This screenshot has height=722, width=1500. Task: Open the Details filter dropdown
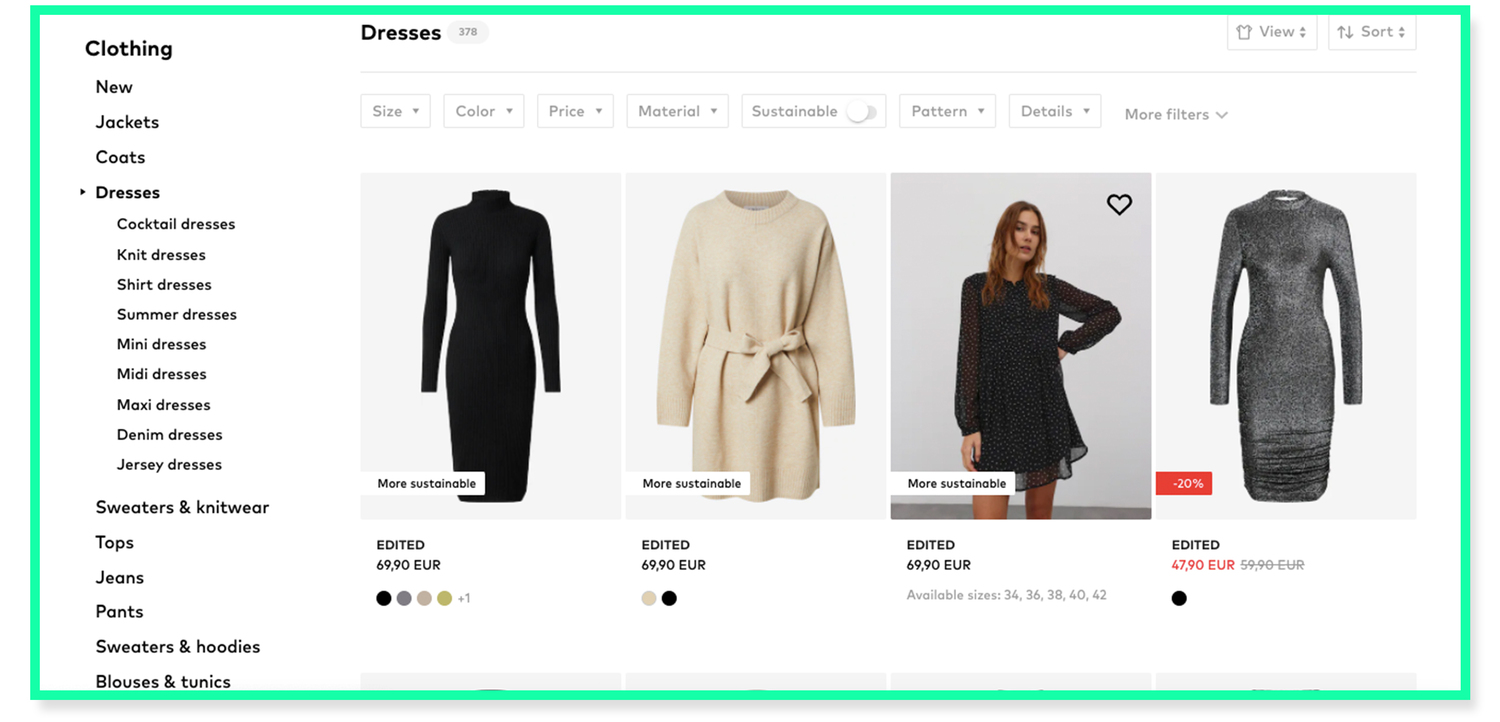point(1055,111)
